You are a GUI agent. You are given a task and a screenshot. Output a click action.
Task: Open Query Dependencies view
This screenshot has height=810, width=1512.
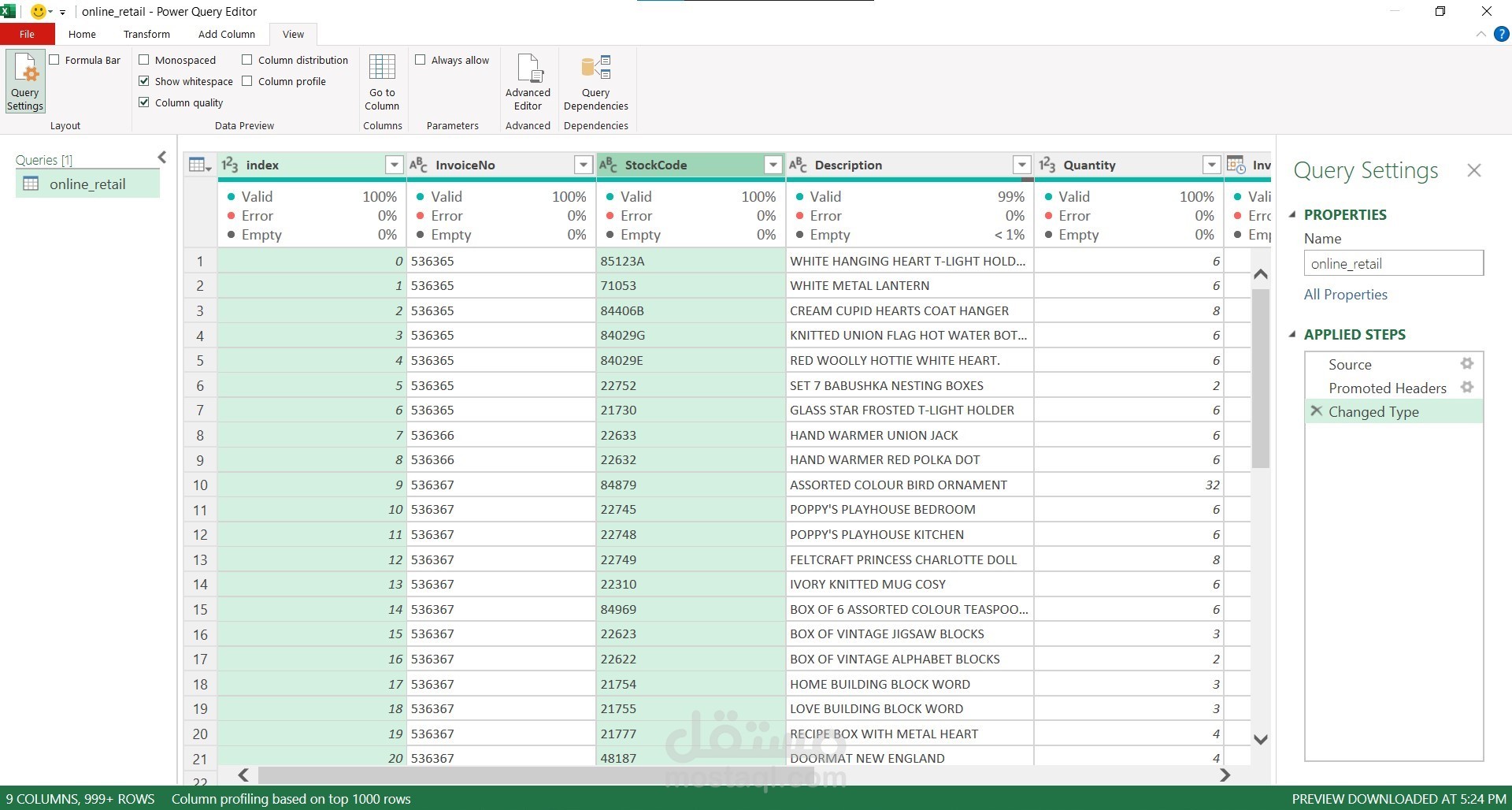click(x=596, y=82)
